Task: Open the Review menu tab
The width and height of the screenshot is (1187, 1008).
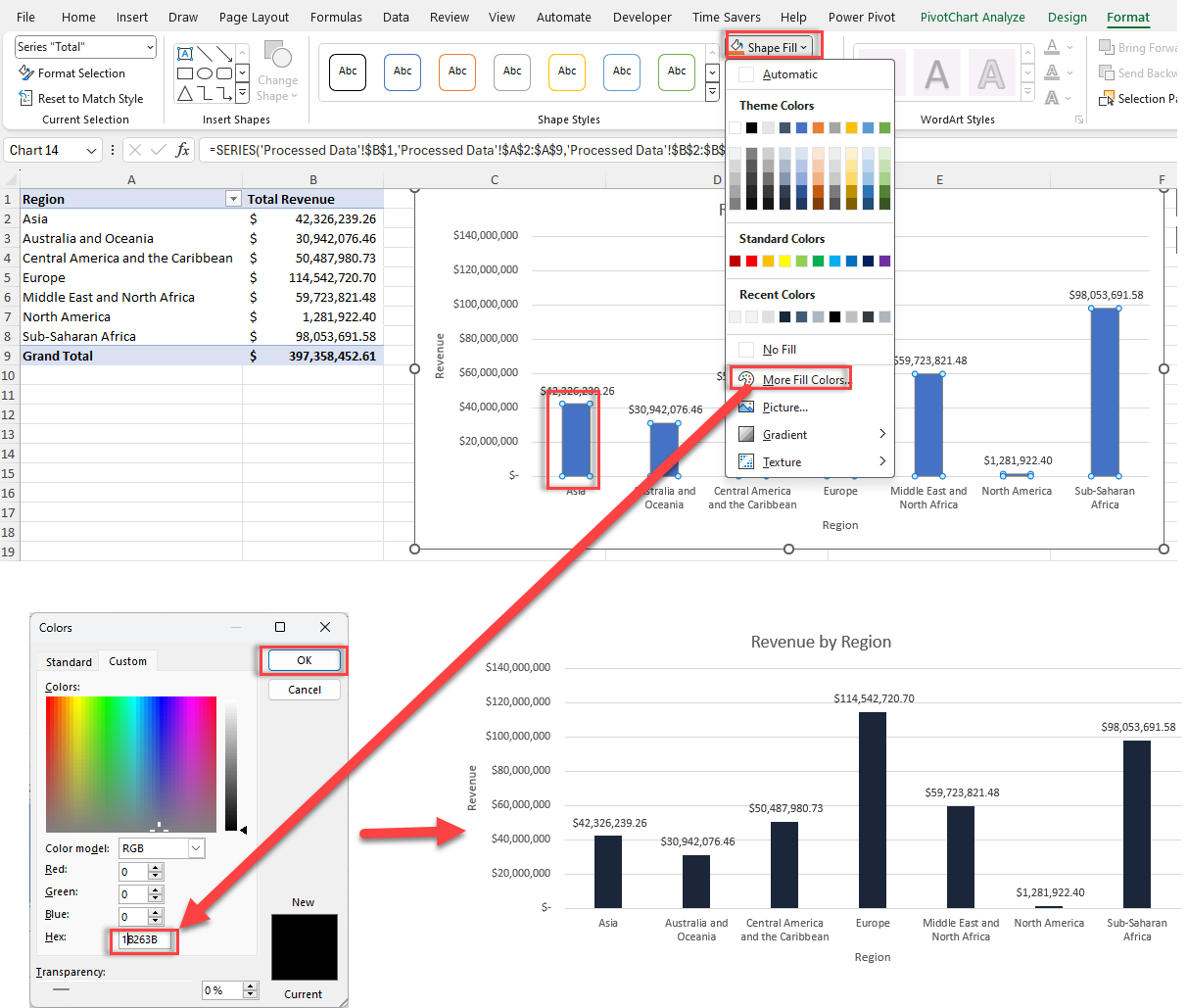Action: coord(449,17)
